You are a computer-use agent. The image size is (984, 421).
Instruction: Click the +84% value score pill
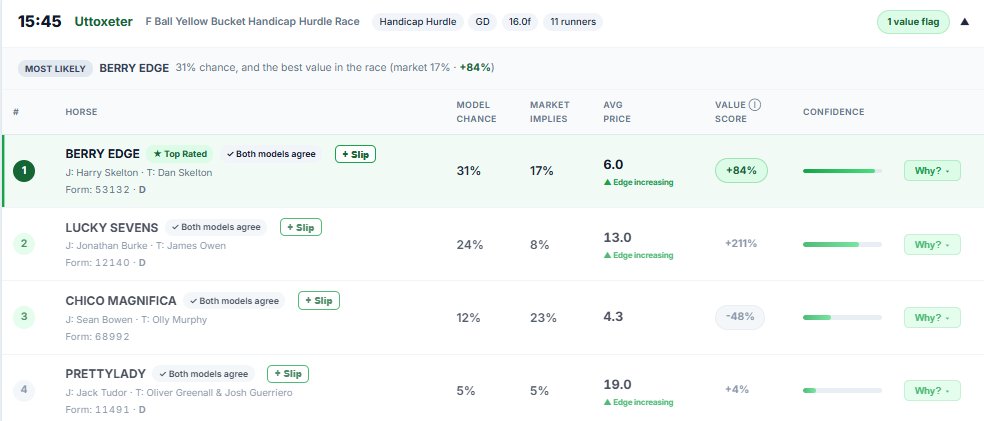(741, 171)
